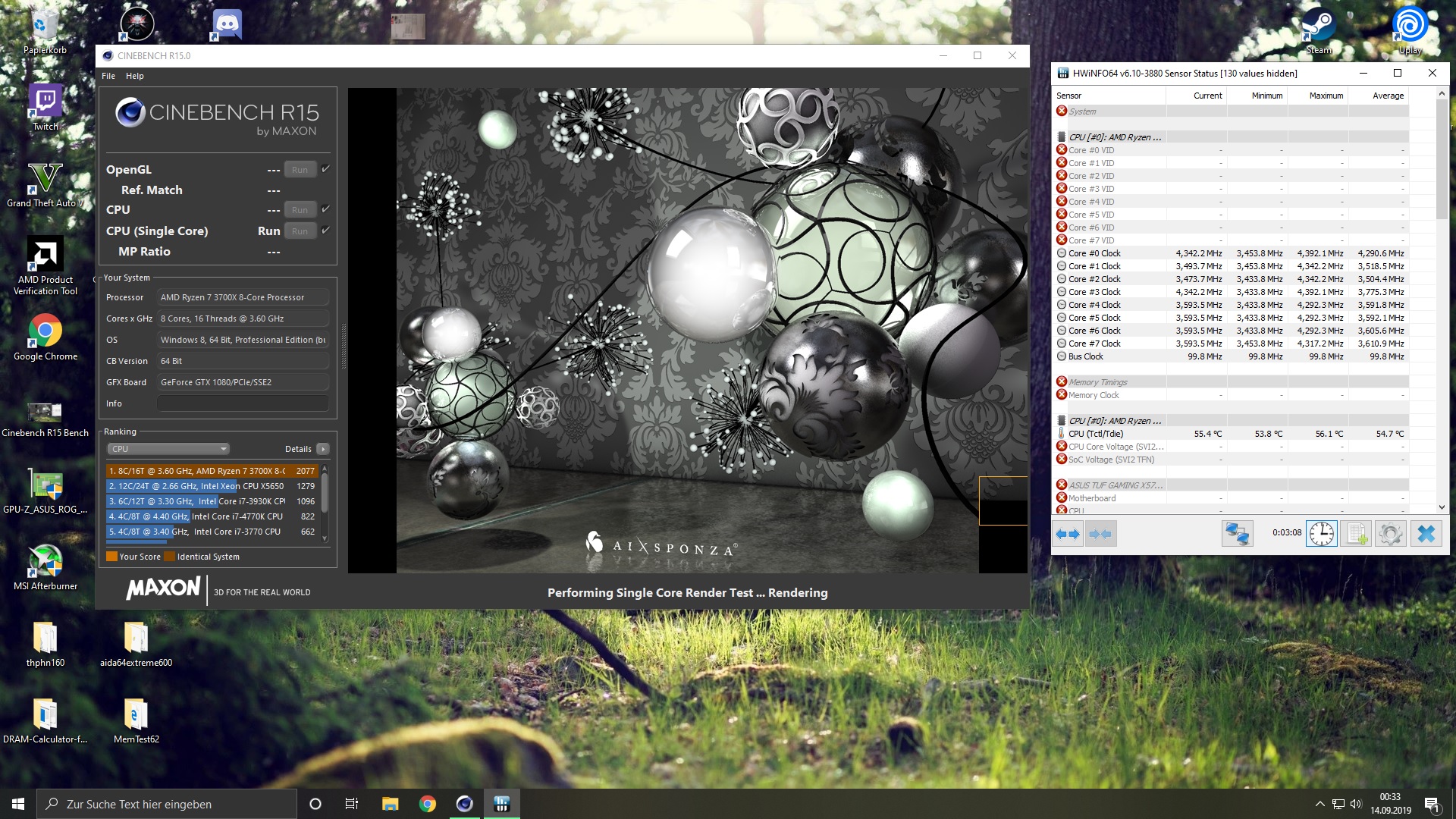The width and height of the screenshot is (1456, 819).
Task: Select ranking row Core i7-3930K 1096
Action: pyautogui.click(x=212, y=501)
